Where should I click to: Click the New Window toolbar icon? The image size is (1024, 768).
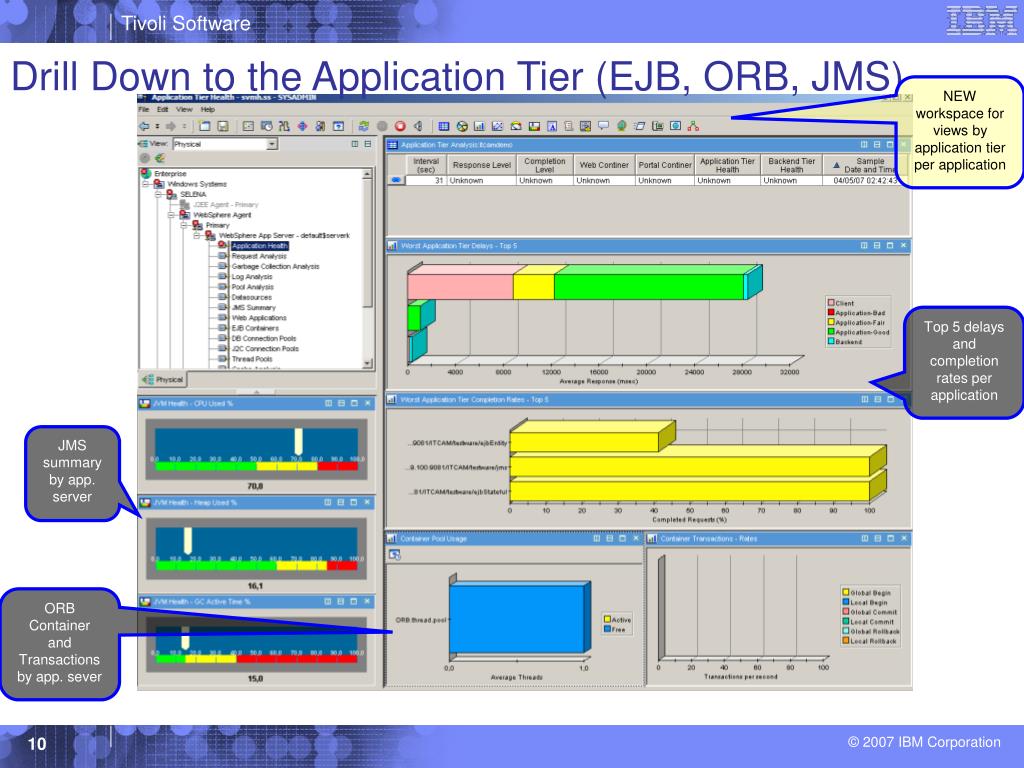(x=204, y=126)
